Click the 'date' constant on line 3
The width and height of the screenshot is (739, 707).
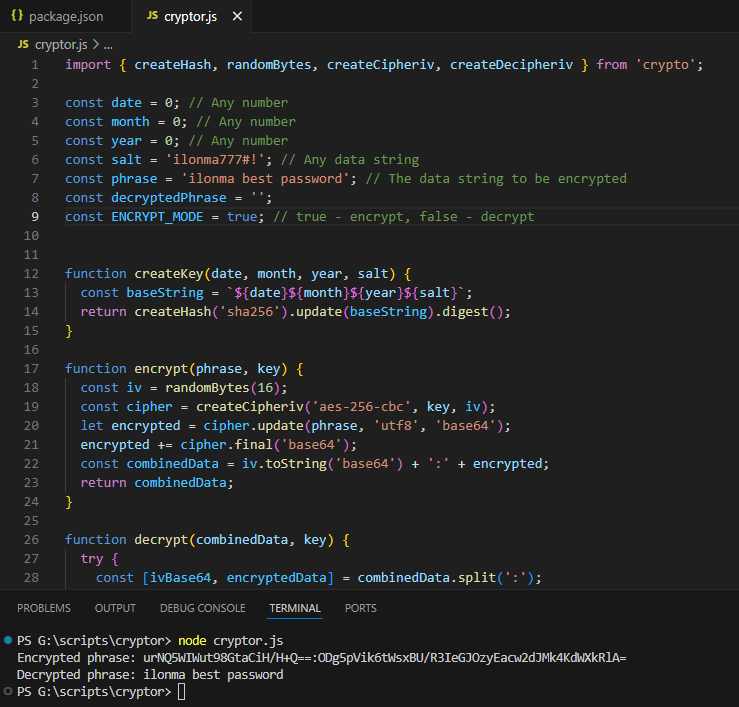(126, 103)
